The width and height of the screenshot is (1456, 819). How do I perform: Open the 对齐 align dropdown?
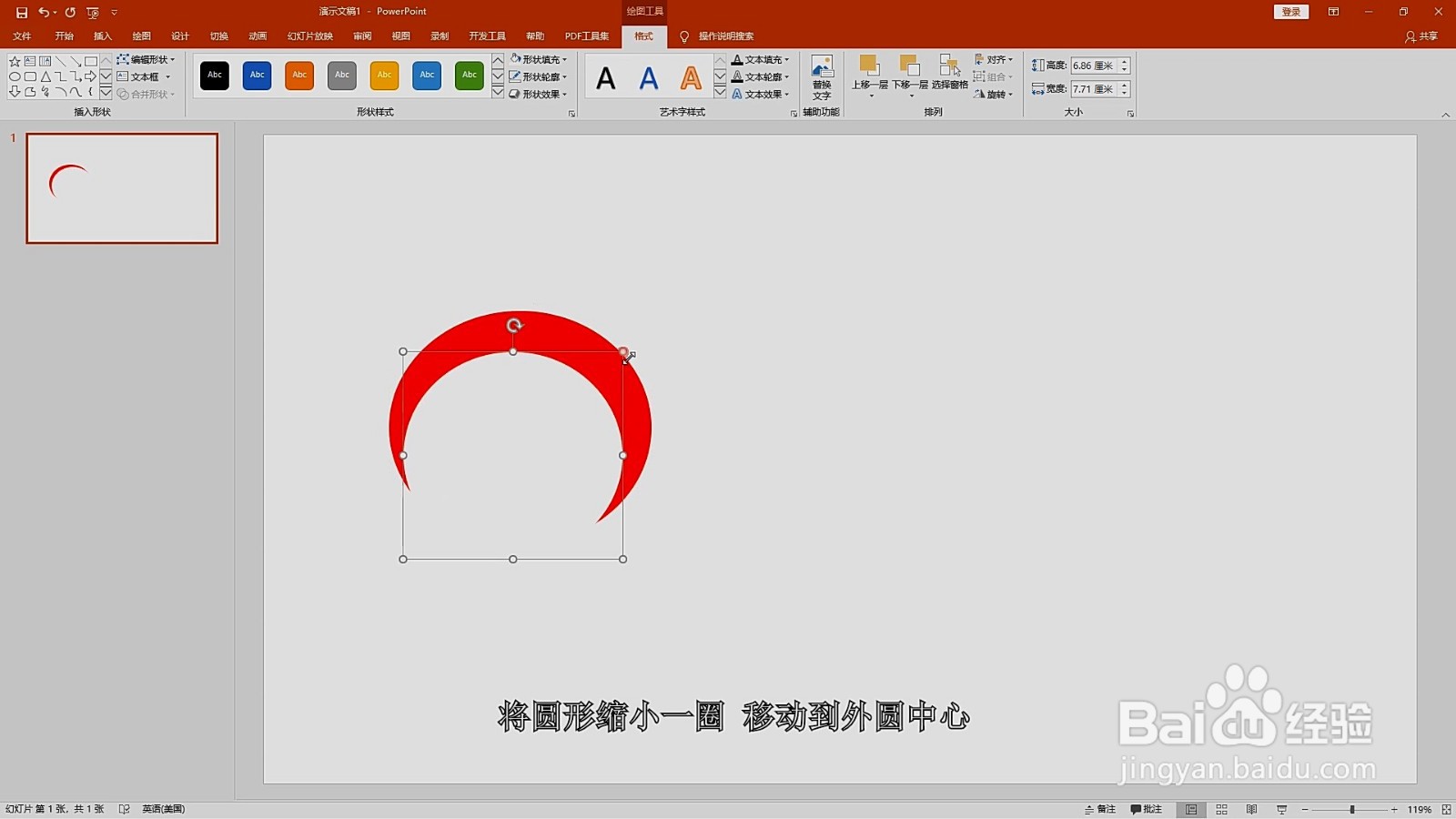point(994,59)
